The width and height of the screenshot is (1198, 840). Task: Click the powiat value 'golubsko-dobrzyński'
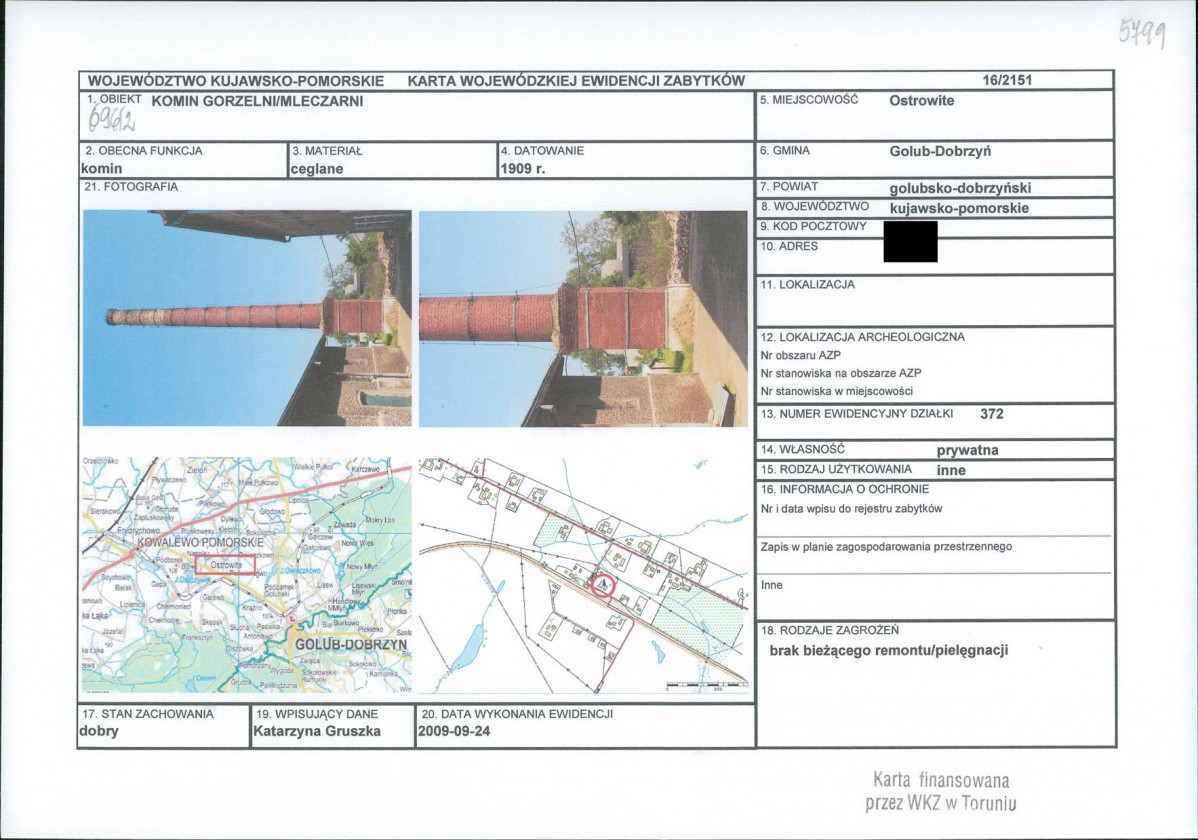(x=960, y=188)
